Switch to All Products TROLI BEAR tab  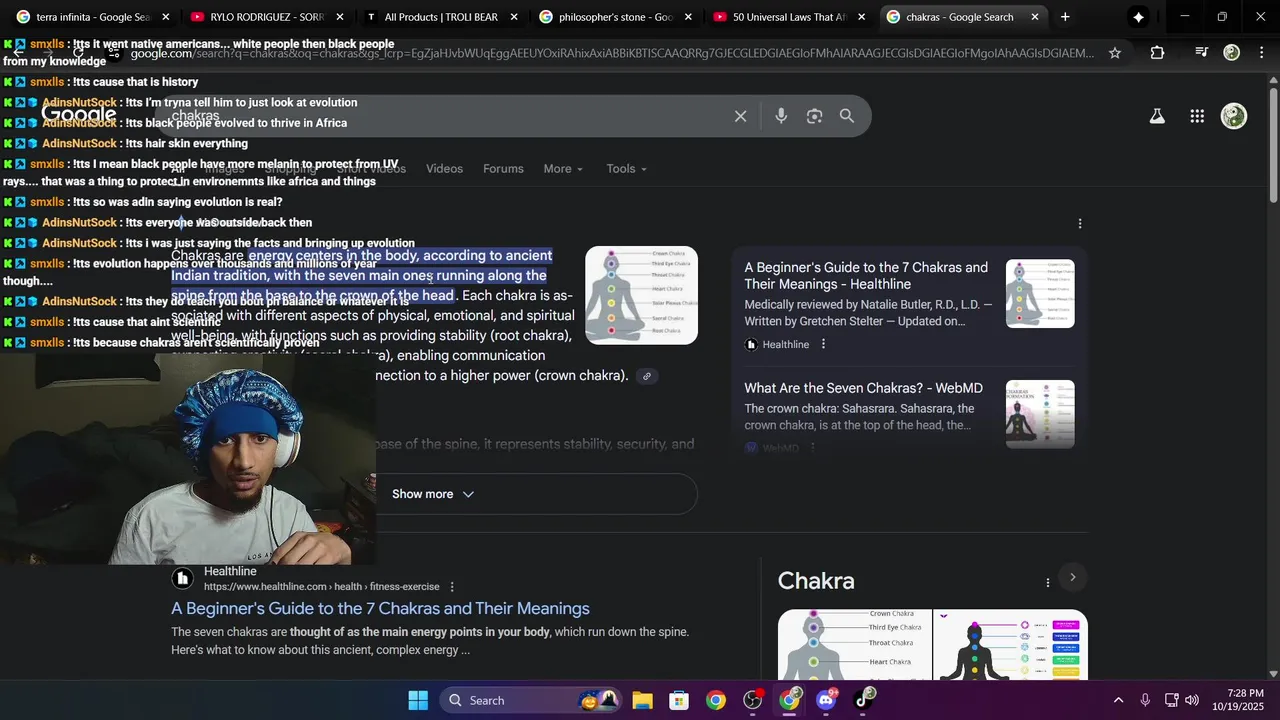point(441,17)
